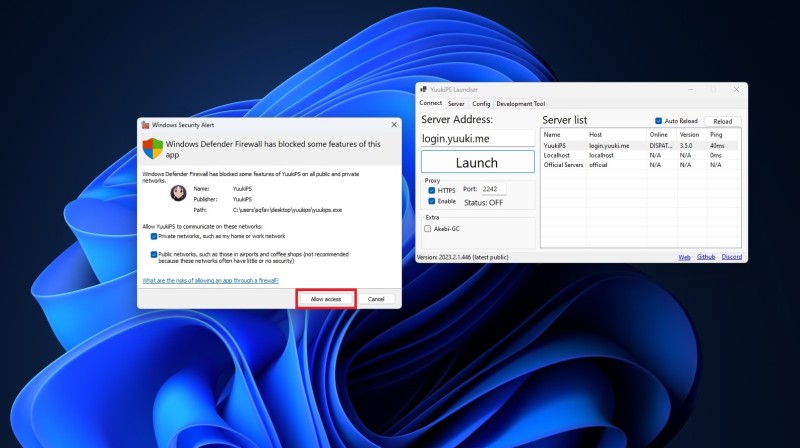Click the YuukiPS avatar icon in alert
The image size is (800, 448).
(x=177, y=193)
